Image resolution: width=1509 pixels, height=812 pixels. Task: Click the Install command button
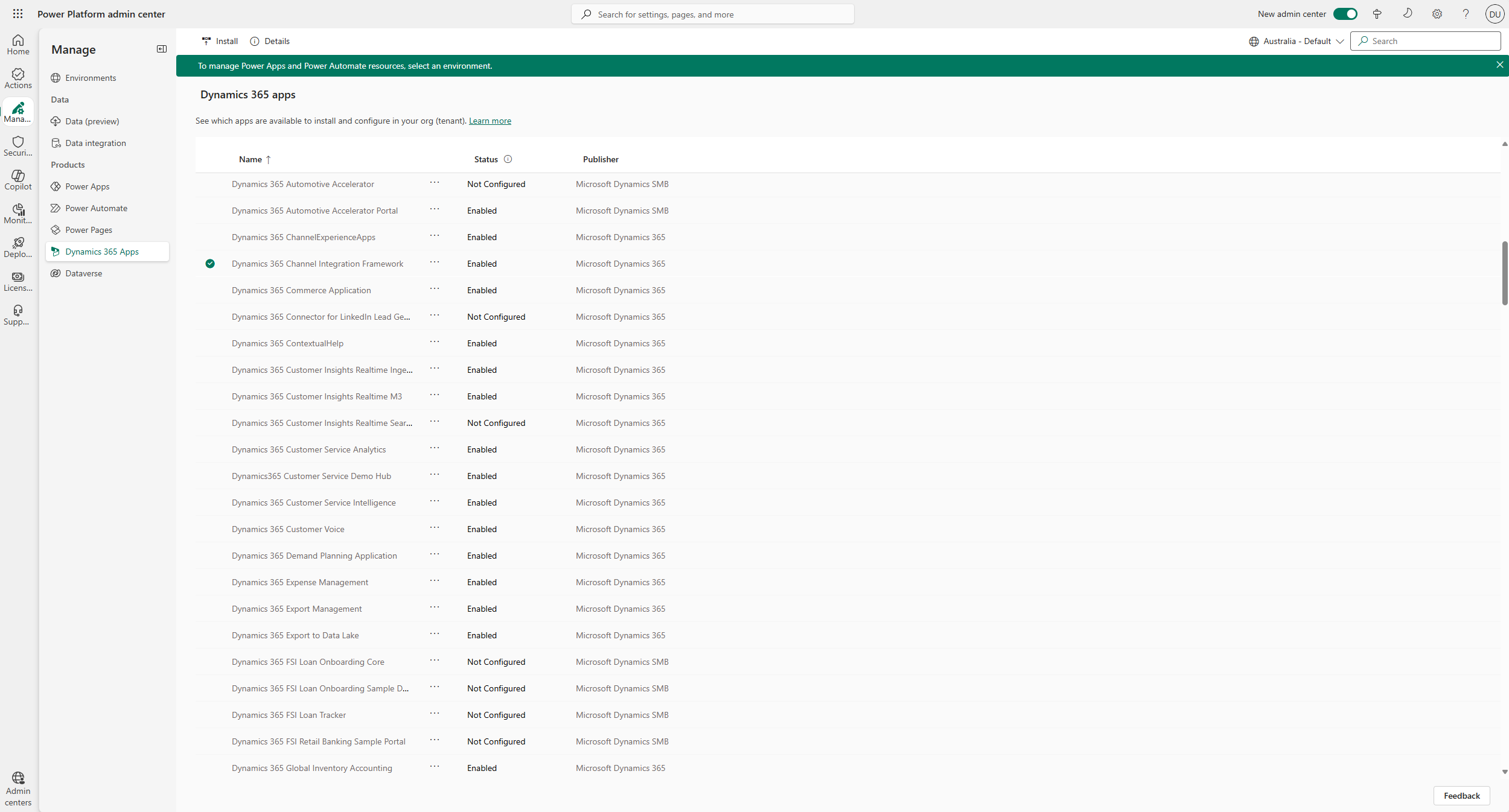pyautogui.click(x=220, y=41)
